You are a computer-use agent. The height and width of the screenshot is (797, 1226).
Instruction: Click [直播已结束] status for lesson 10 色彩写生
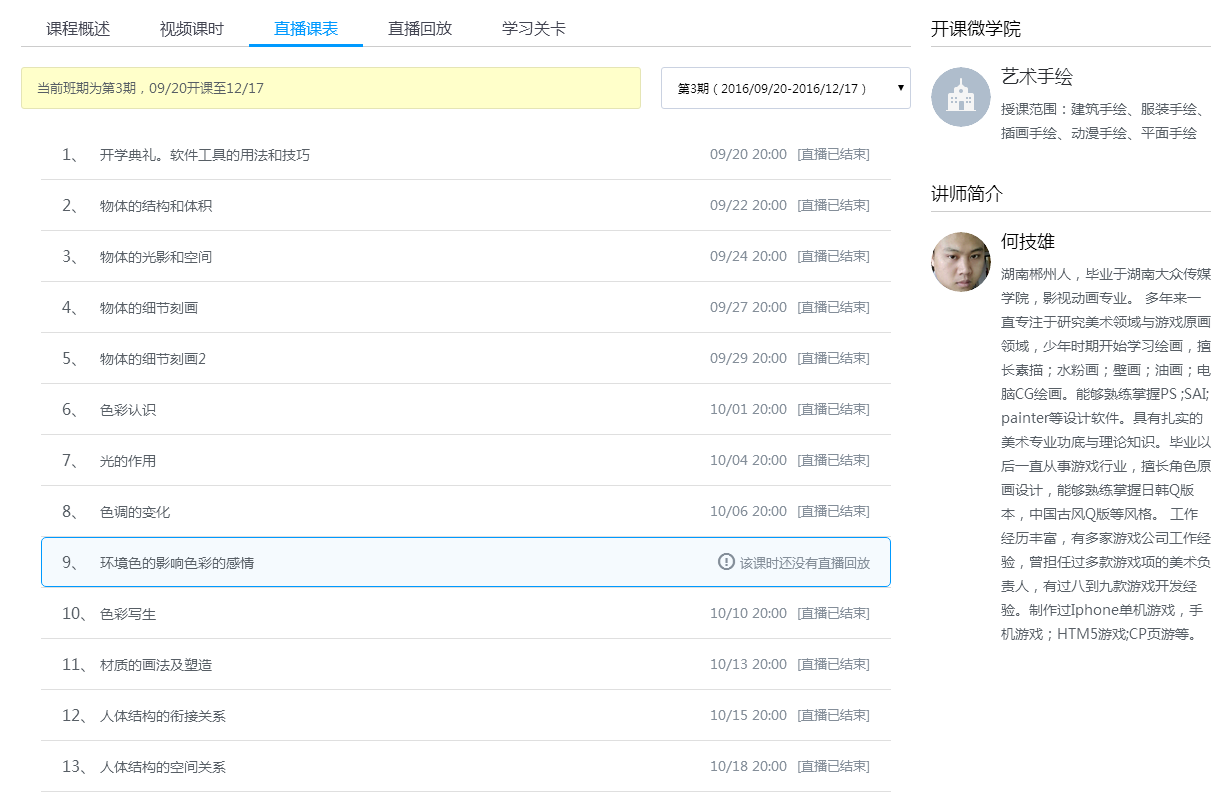tap(833, 613)
